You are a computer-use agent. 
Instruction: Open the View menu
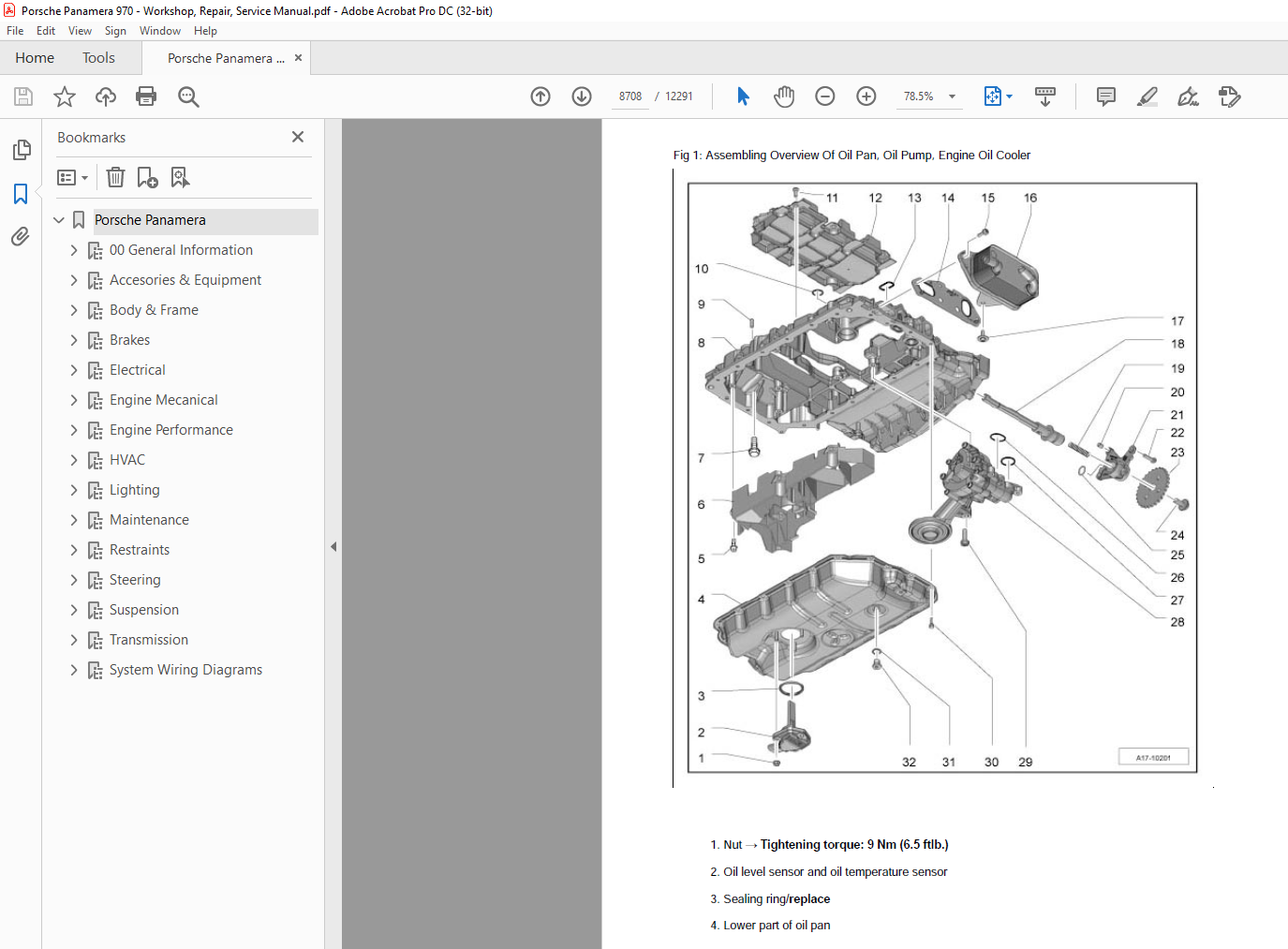tap(80, 31)
